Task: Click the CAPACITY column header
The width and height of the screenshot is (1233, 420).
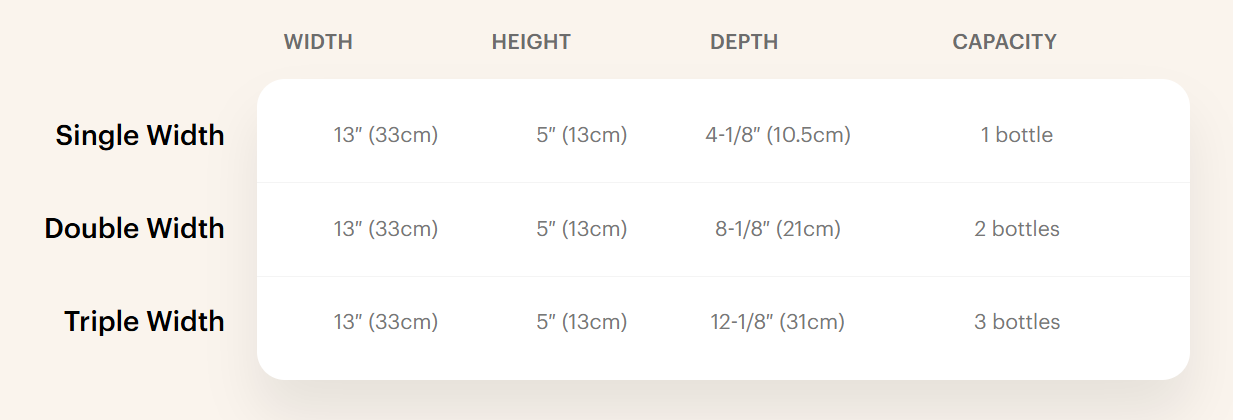Action: pyautogui.click(x=1004, y=42)
